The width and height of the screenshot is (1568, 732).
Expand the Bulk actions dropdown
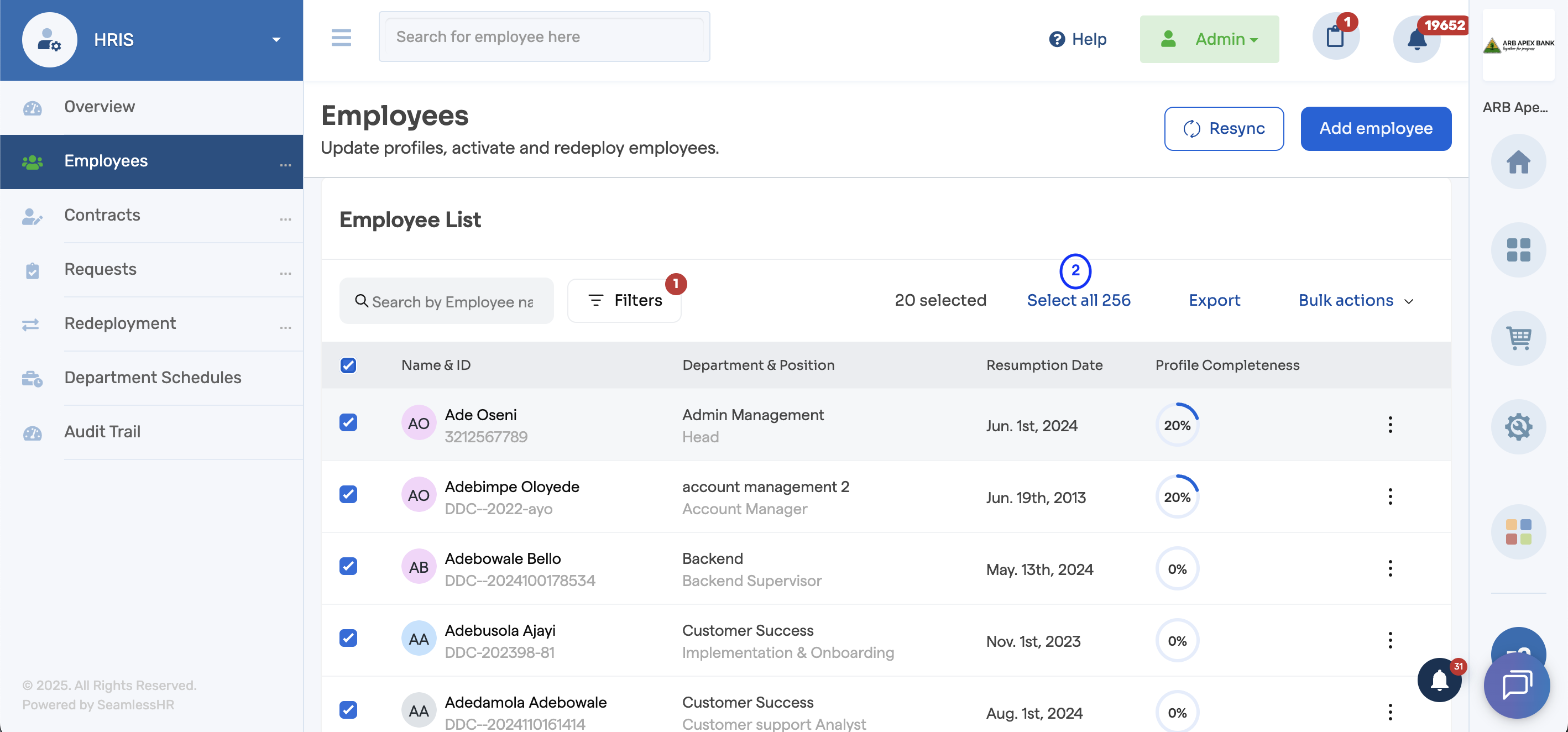[1356, 300]
